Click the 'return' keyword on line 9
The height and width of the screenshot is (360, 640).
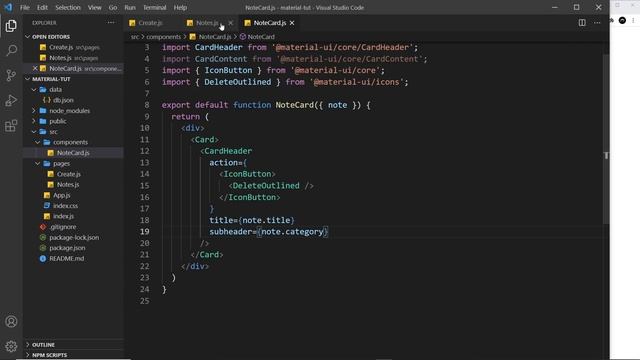click(x=185, y=117)
